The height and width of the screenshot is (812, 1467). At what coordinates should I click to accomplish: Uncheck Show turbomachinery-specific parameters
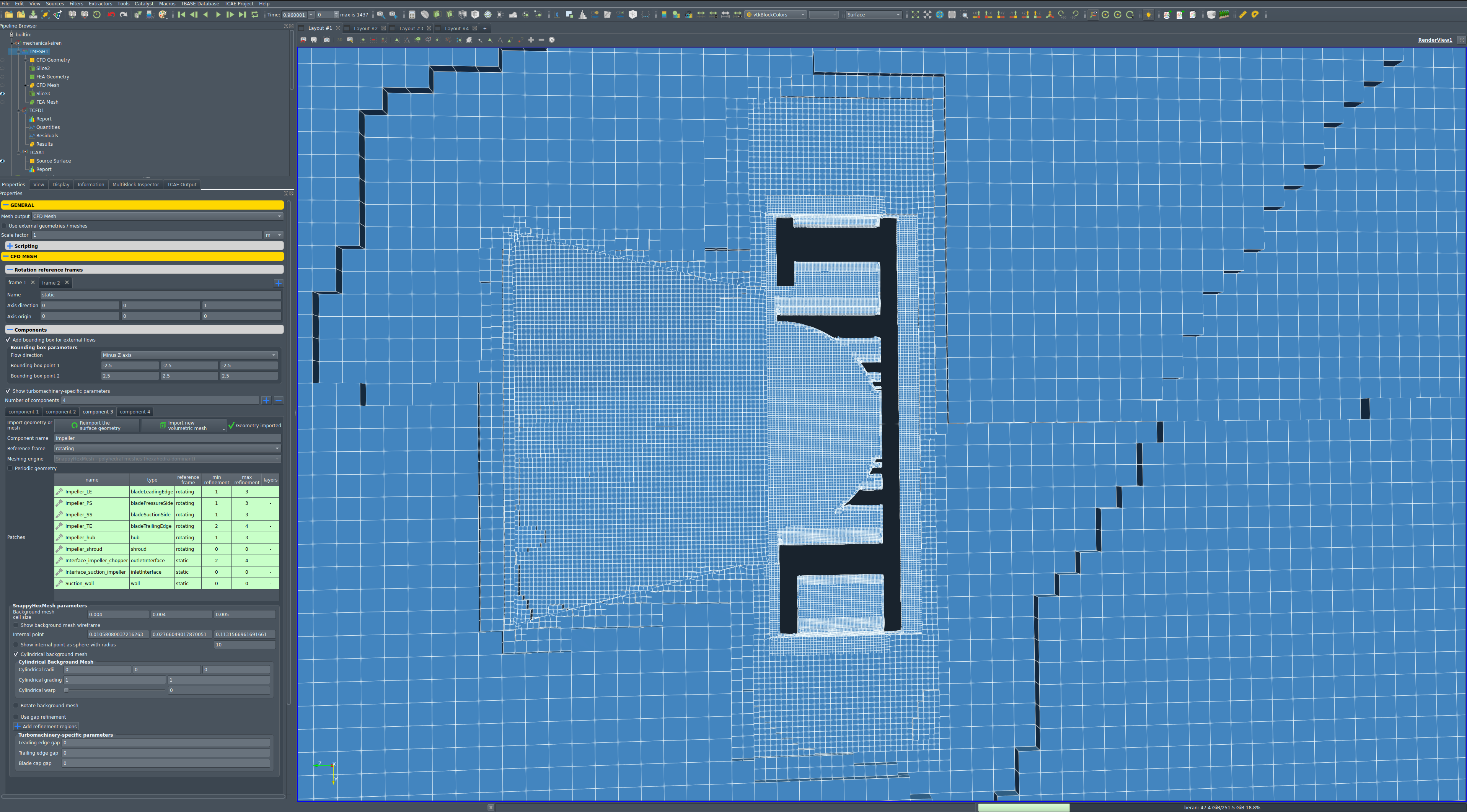click(8, 391)
